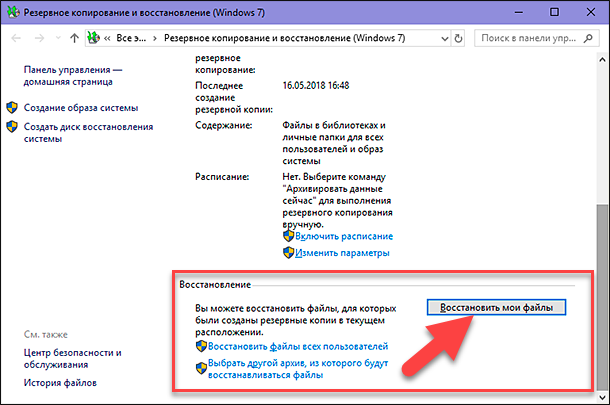Expand the chevron after 'Все э...' breadcrumb
The image size is (610, 405).
(155, 39)
